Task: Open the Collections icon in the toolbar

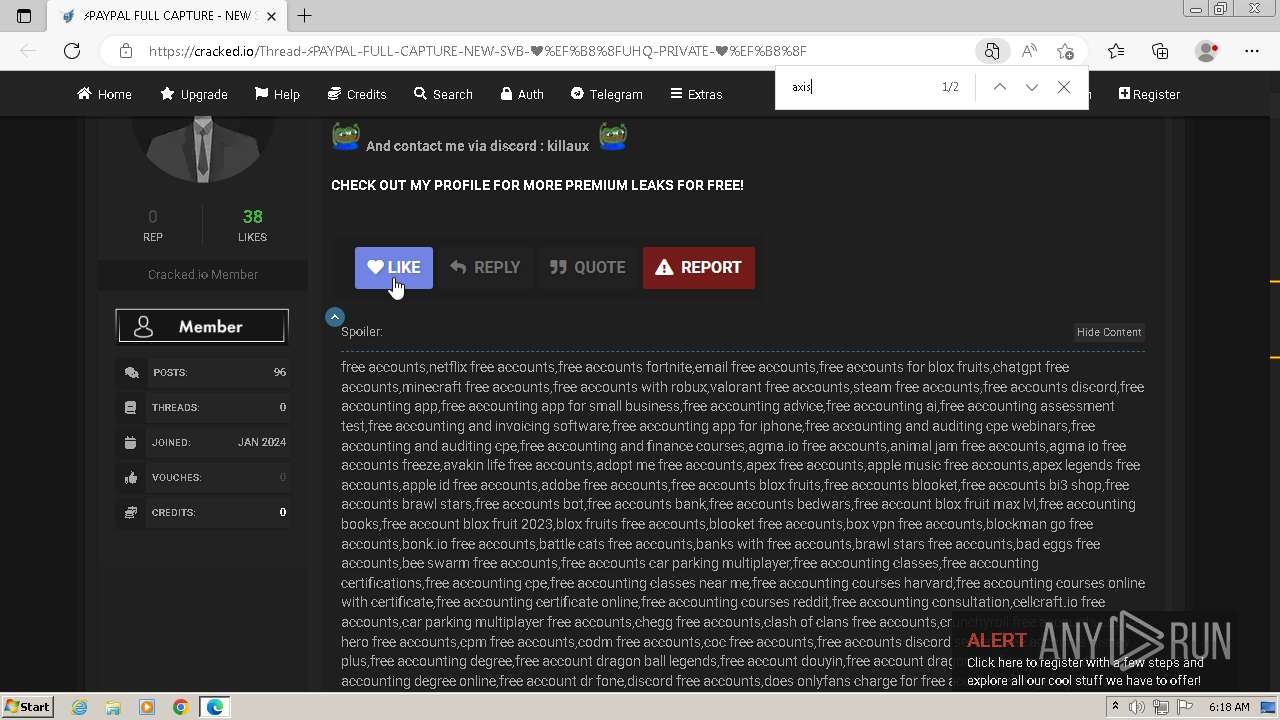Action: 1160,51
